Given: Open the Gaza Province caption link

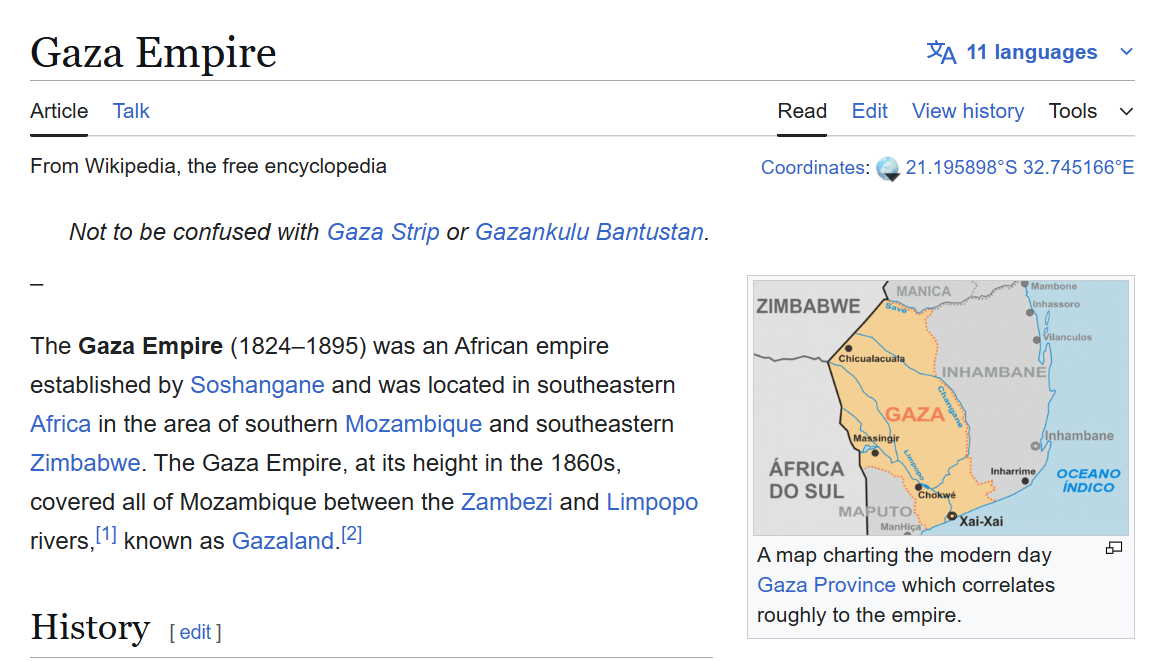Looking at the screenshot, I should 826,585.
